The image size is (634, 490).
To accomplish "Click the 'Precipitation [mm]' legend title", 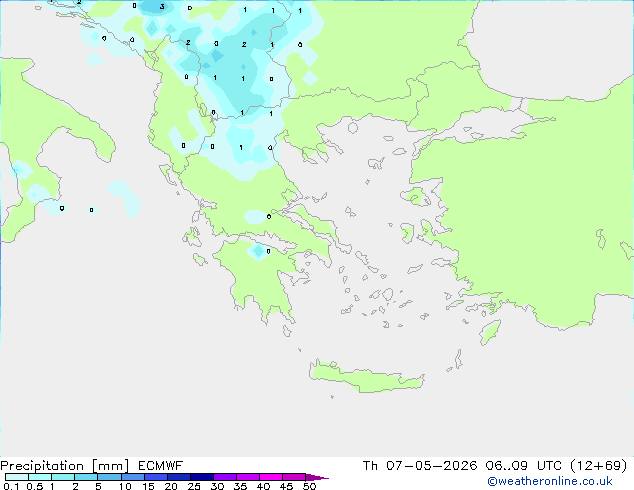I will click(65, 466).
